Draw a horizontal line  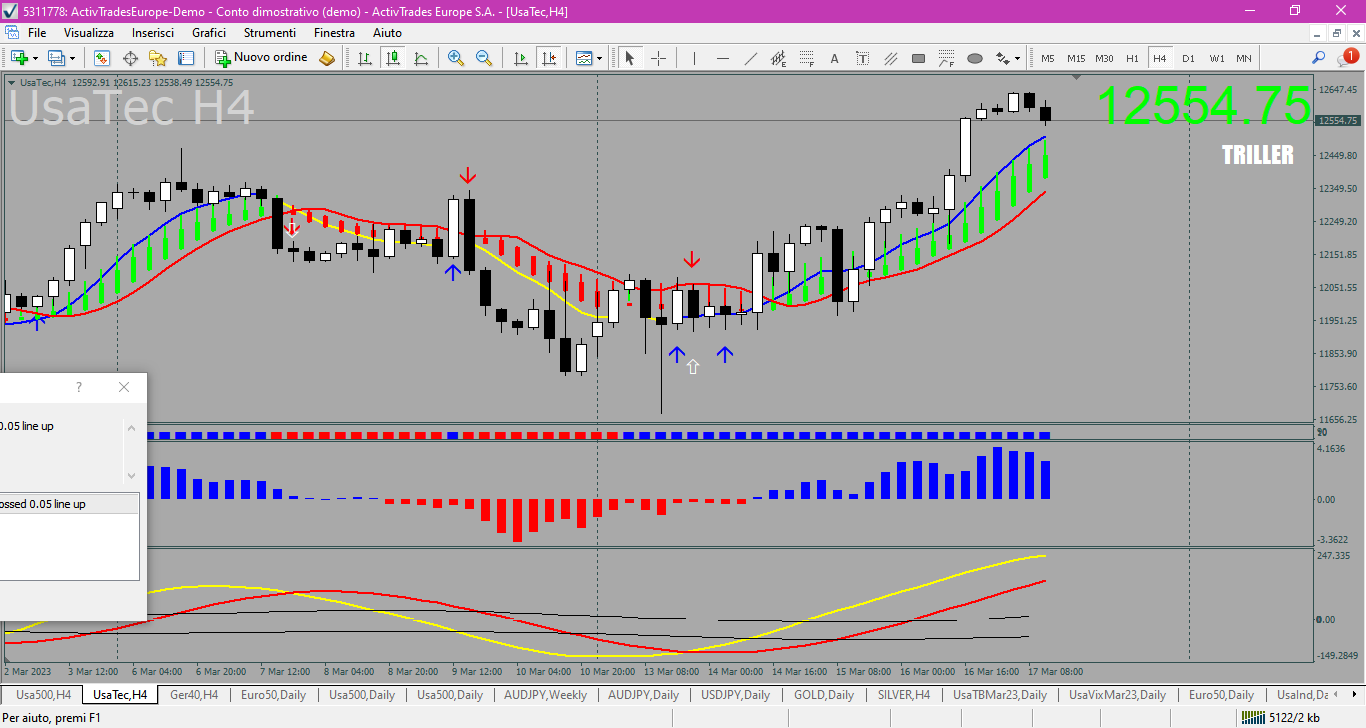(723, 58)
